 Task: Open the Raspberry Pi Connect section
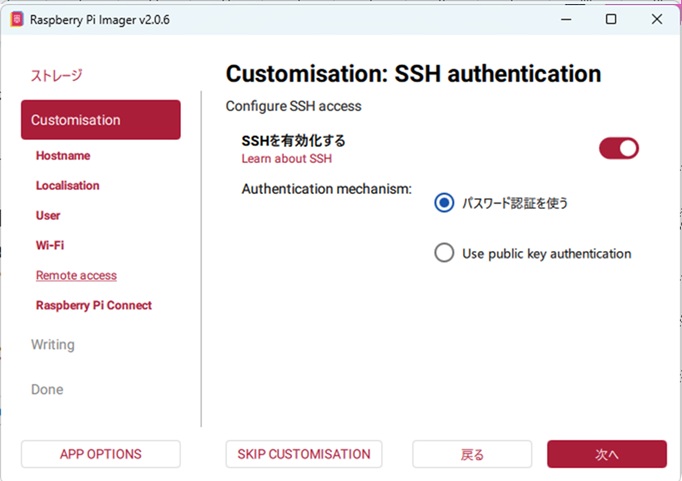(x=94, y=305)
